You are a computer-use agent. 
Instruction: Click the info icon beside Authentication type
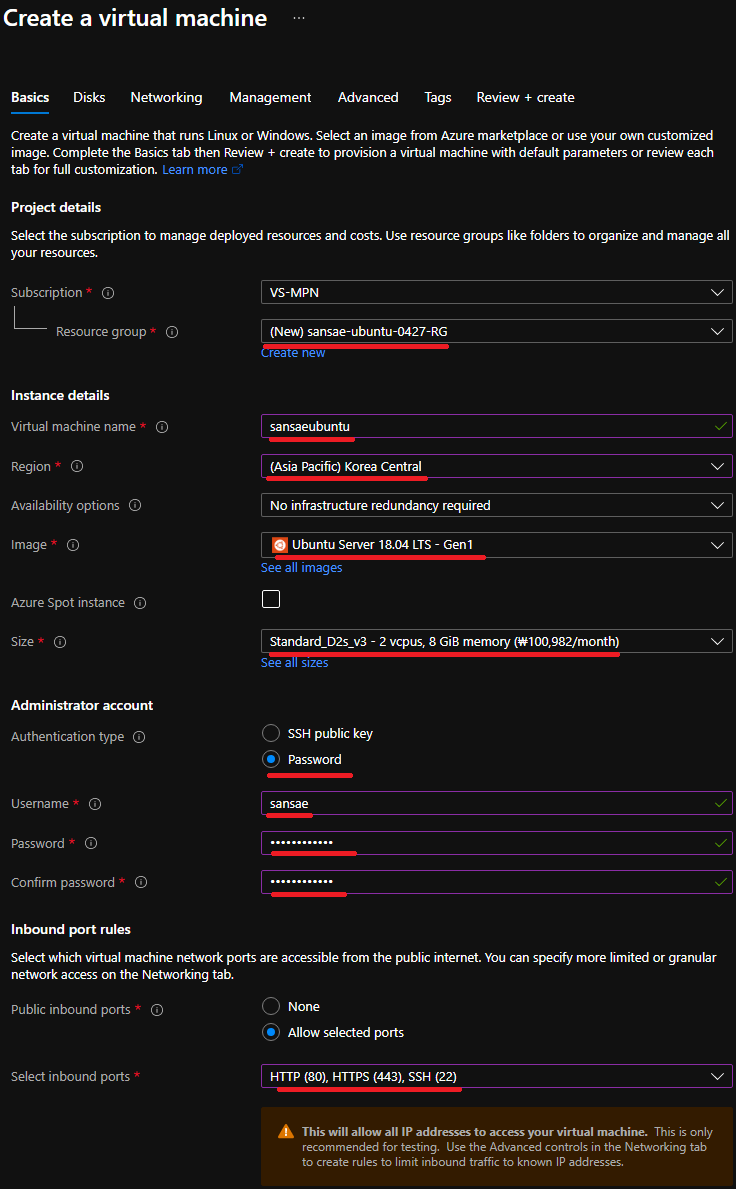139,737
